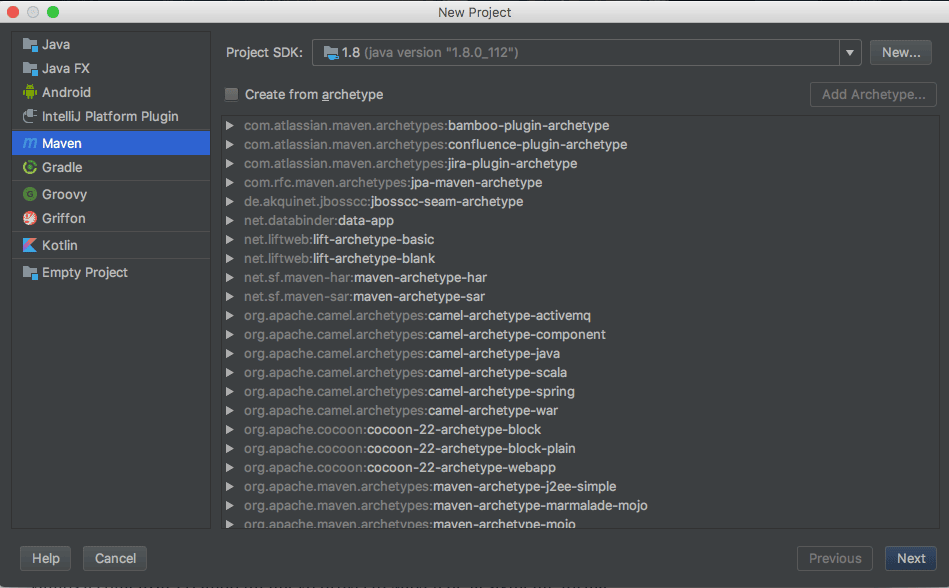Click the Maven 'm' icon
Viewport: 949px width, 588px height.
30,143
